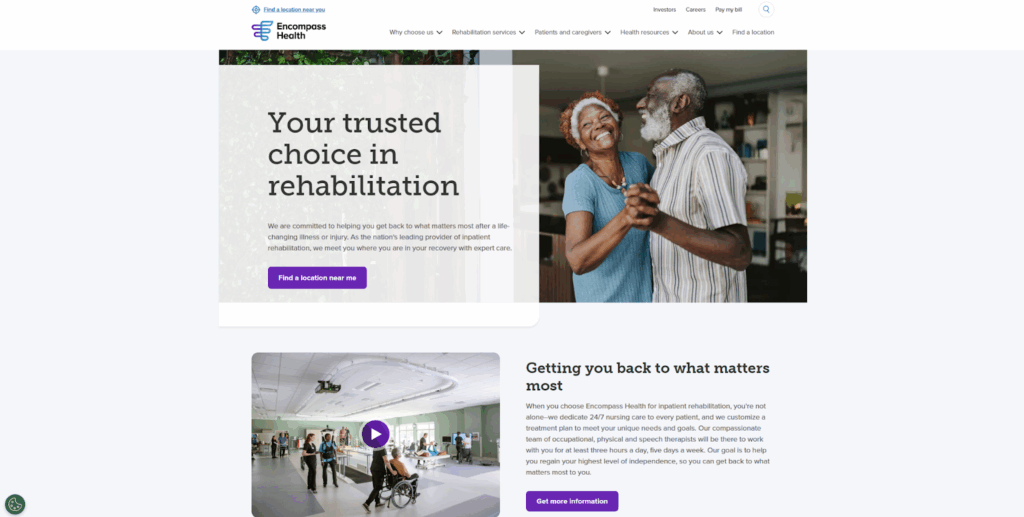Click the dancing couple hero image

673,176
